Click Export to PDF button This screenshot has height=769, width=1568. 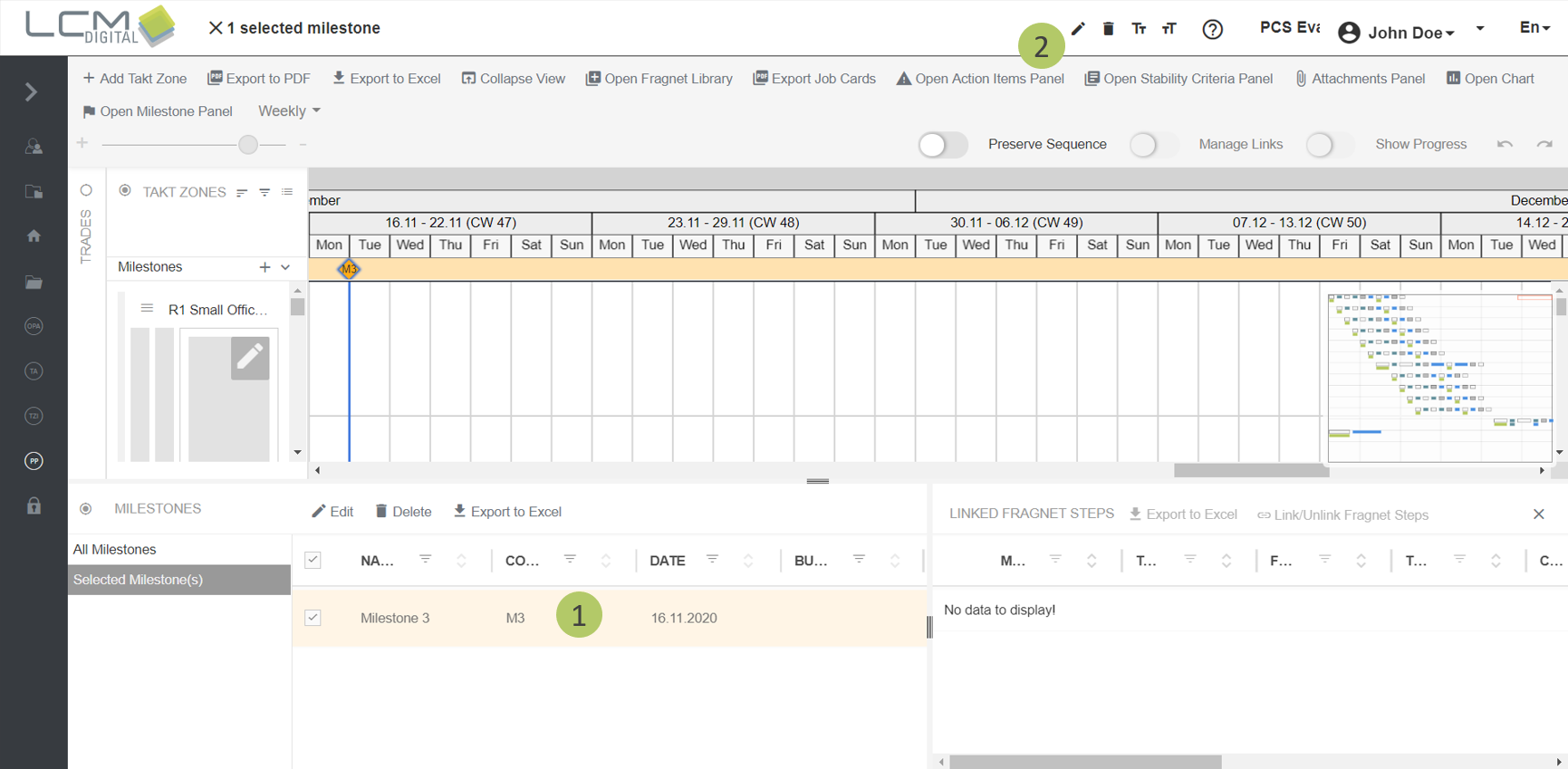pos(259,79)
